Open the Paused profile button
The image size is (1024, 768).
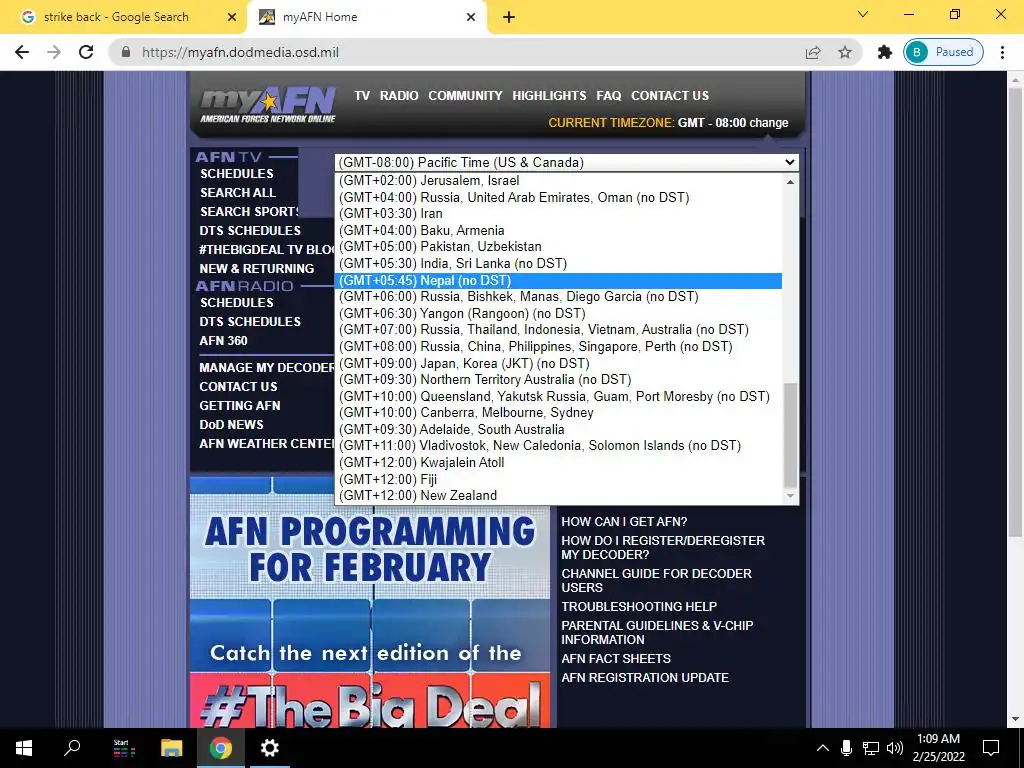[x=943, y=52]
